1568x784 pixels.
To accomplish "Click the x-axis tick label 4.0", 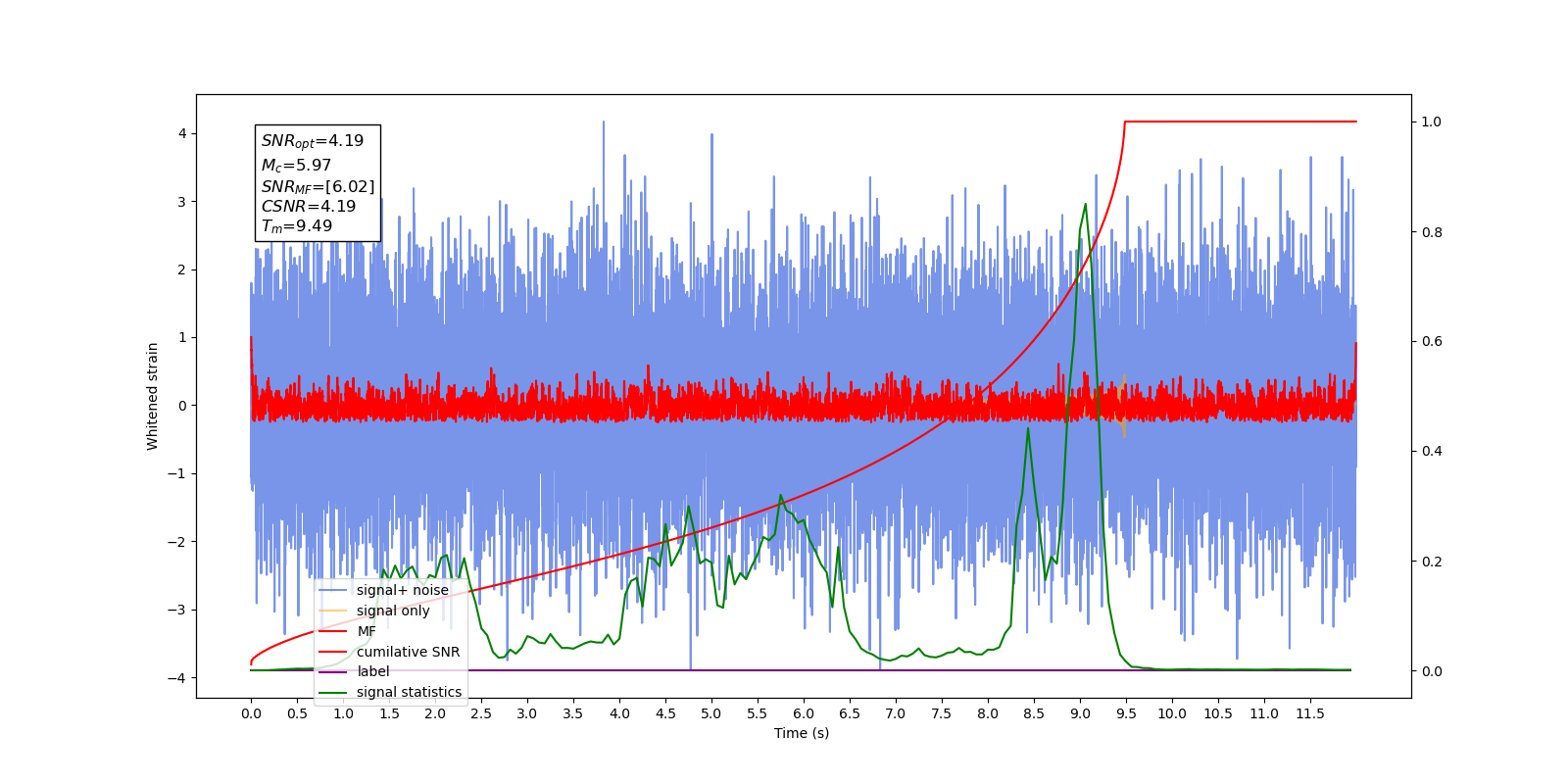I will tap(619, 713).
